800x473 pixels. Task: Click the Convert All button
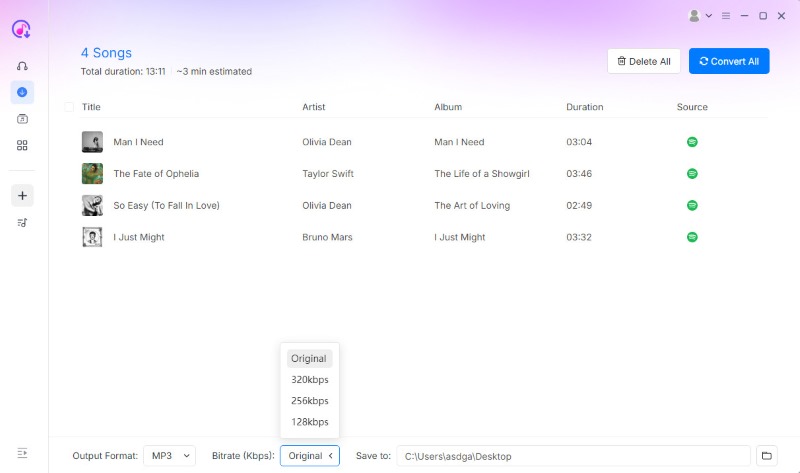click(x=729, y=61)
